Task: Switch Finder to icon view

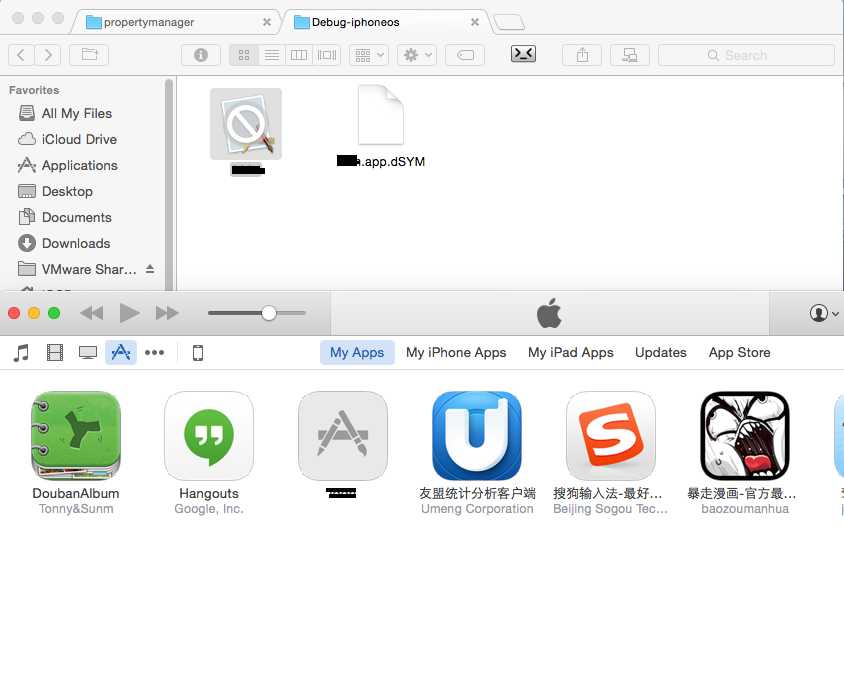Action: 244,55
